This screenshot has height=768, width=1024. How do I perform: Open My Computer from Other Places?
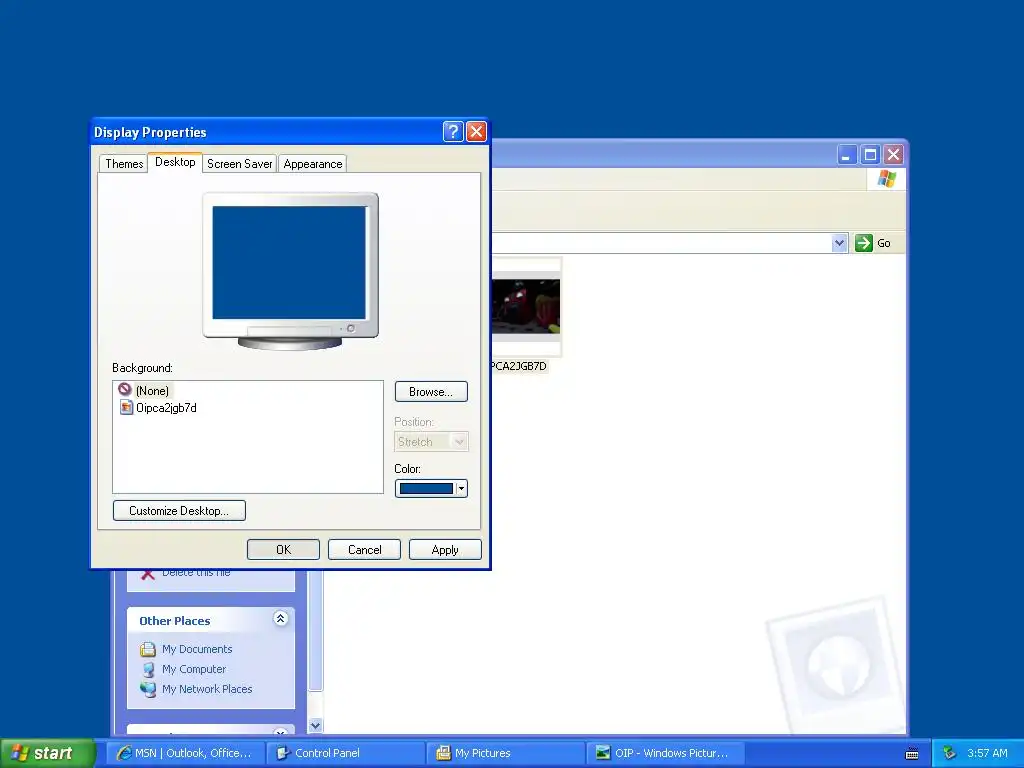[x=194, y=669]
